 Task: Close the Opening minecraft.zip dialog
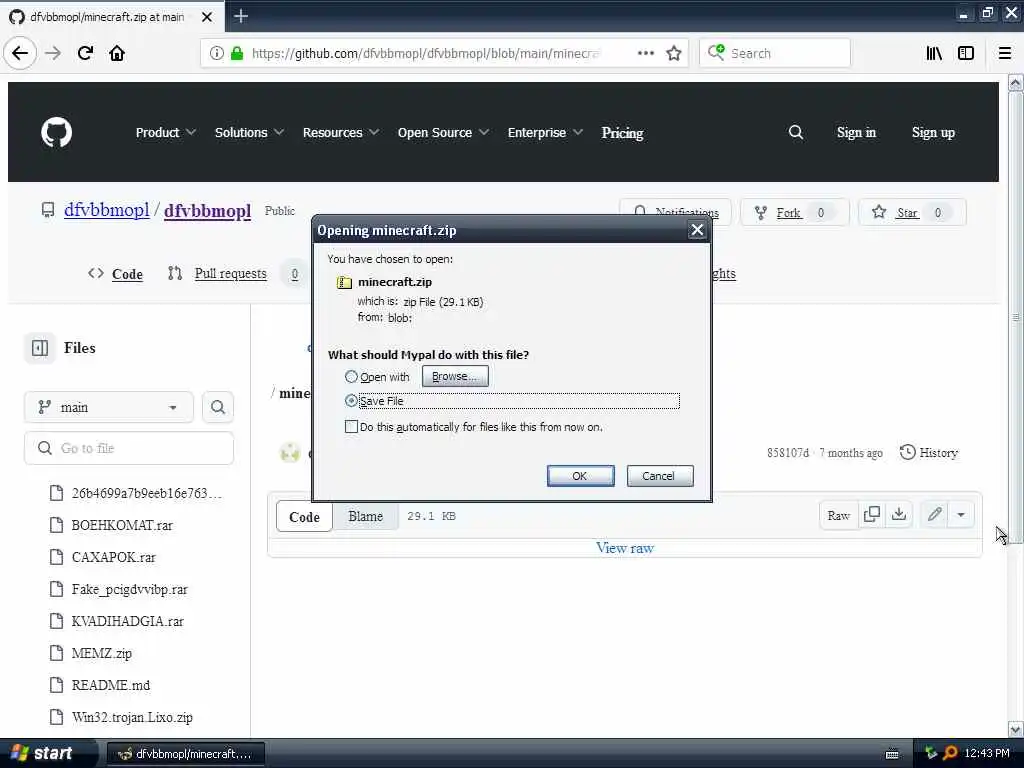(697, 230)
